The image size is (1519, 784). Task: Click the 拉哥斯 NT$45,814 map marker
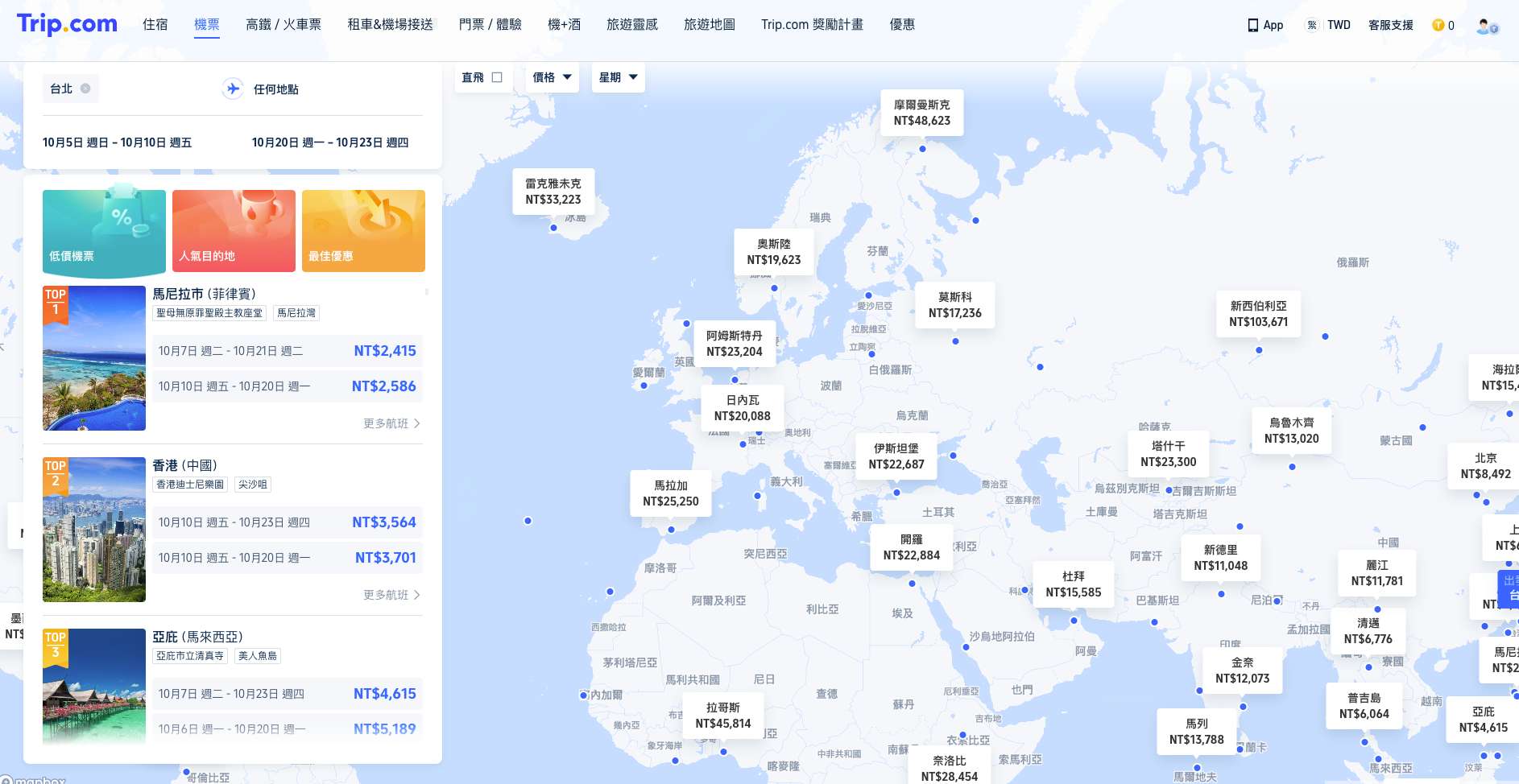tap(723, 716)
